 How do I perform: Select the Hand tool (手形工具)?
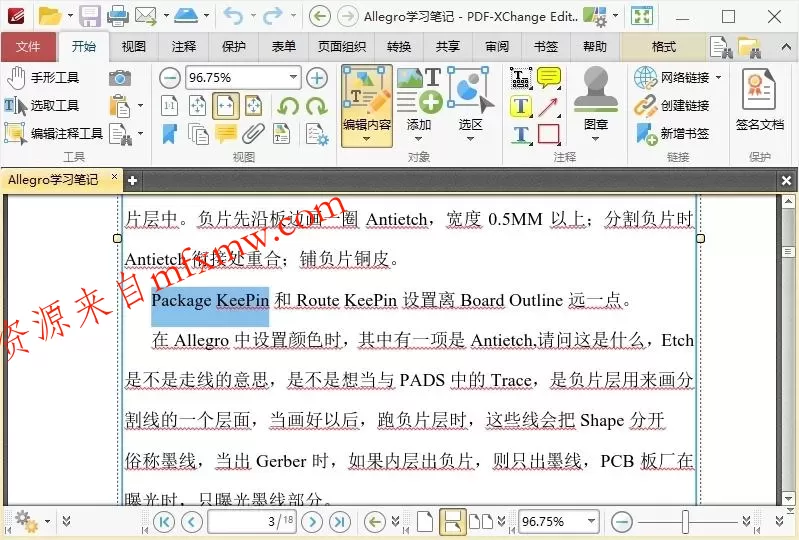[x=43, y=77]
